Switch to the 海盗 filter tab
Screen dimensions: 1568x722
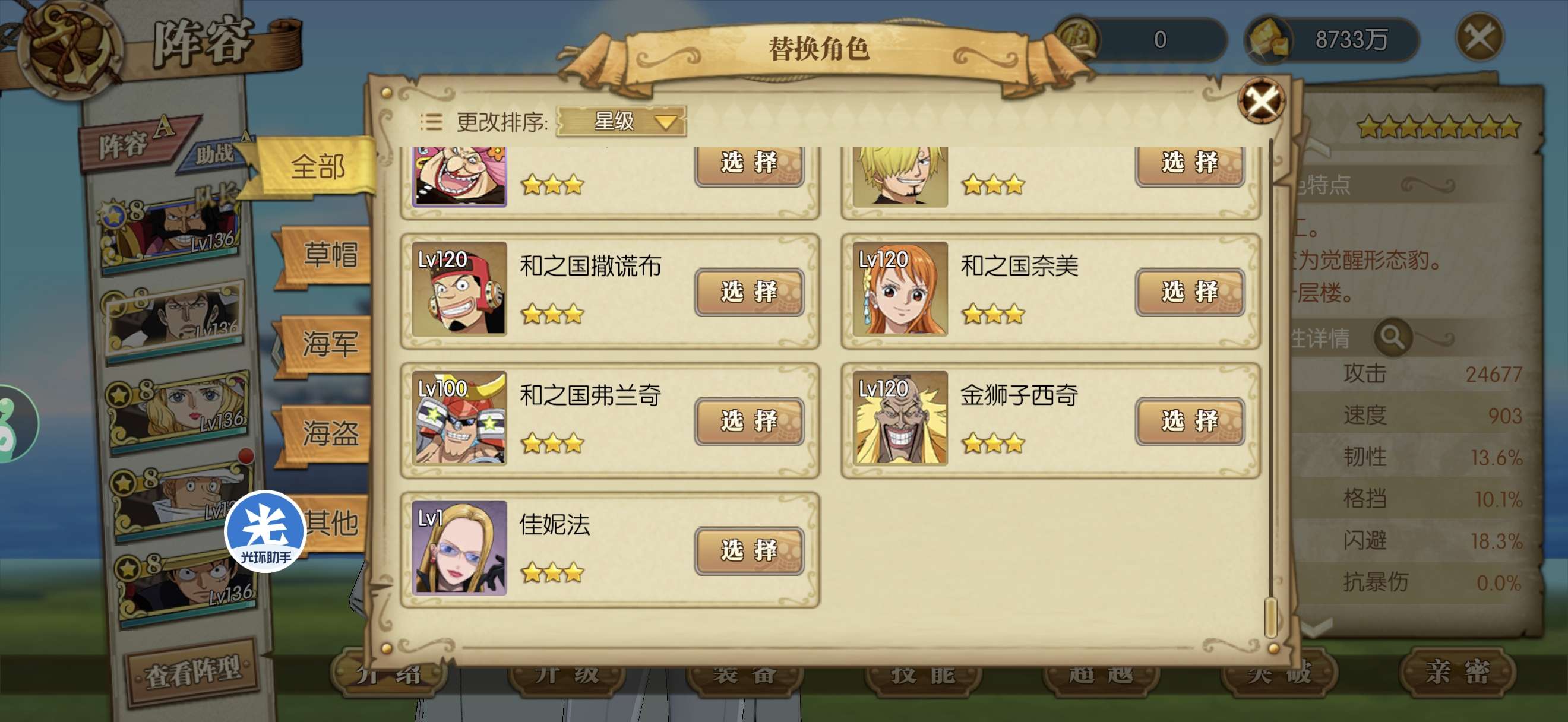tap(325, 433)
